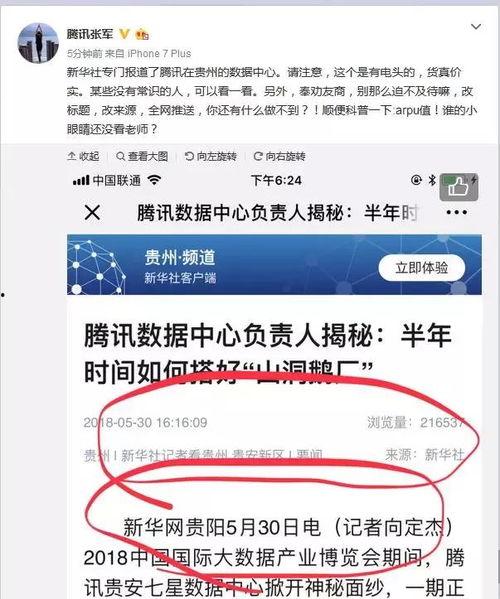Viewport: 500px width, 599px height.
Task: Click the gold V verification badge
Action: [x=125, y=34]
